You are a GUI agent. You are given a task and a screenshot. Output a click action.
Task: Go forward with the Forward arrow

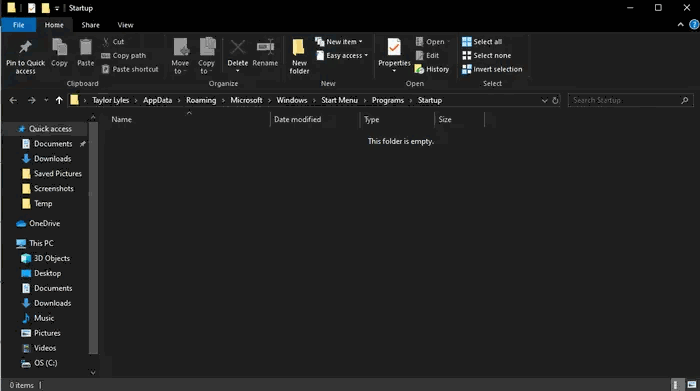31,100
